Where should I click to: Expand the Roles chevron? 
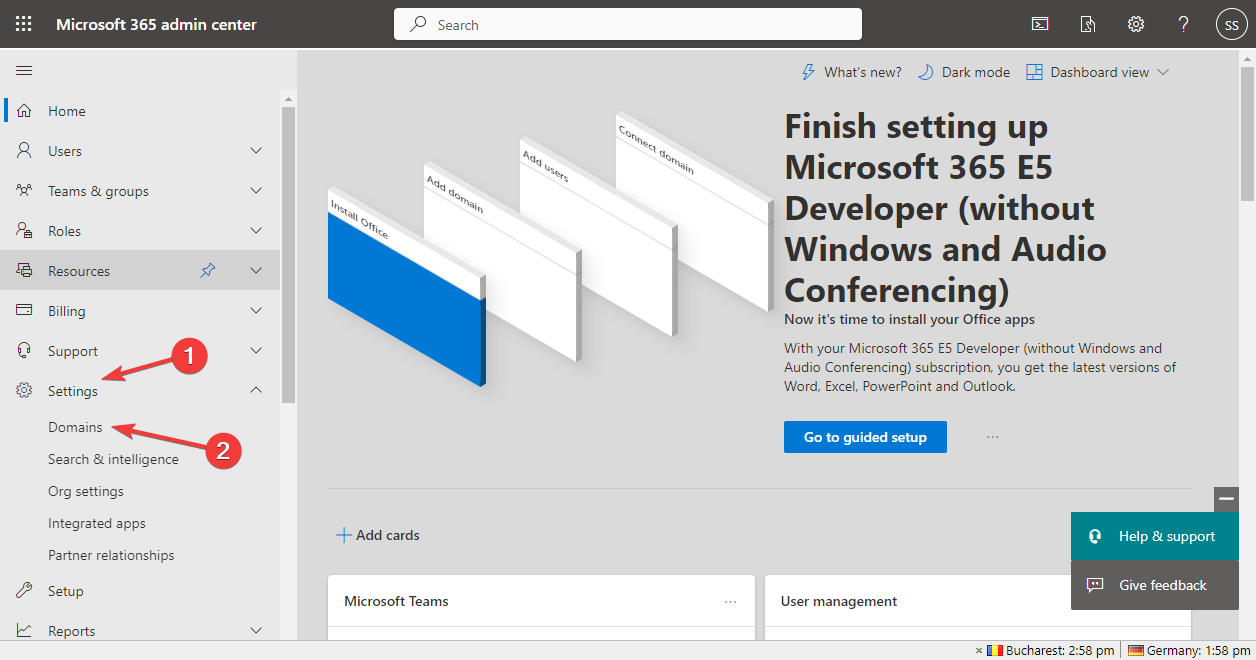(x=256, y=231)
